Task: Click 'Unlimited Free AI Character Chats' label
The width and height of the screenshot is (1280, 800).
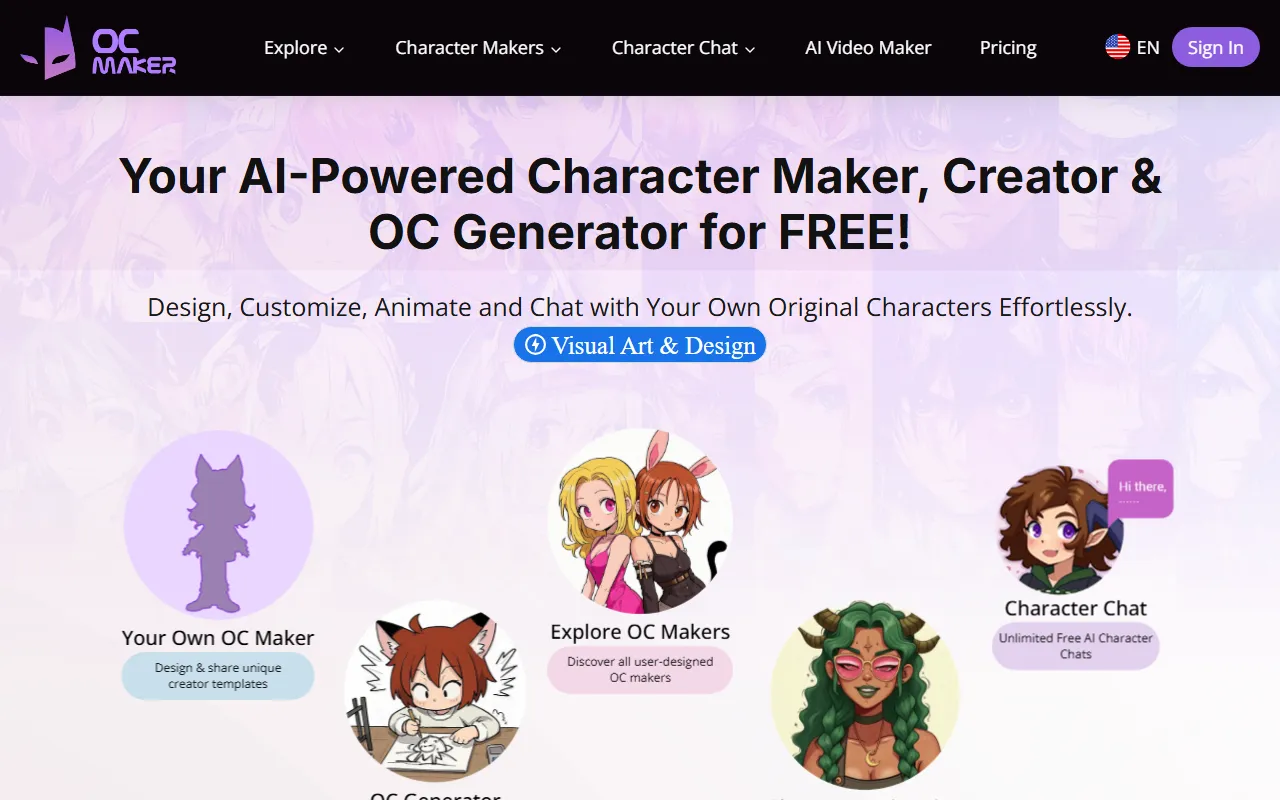Action: pos(1076,646)
